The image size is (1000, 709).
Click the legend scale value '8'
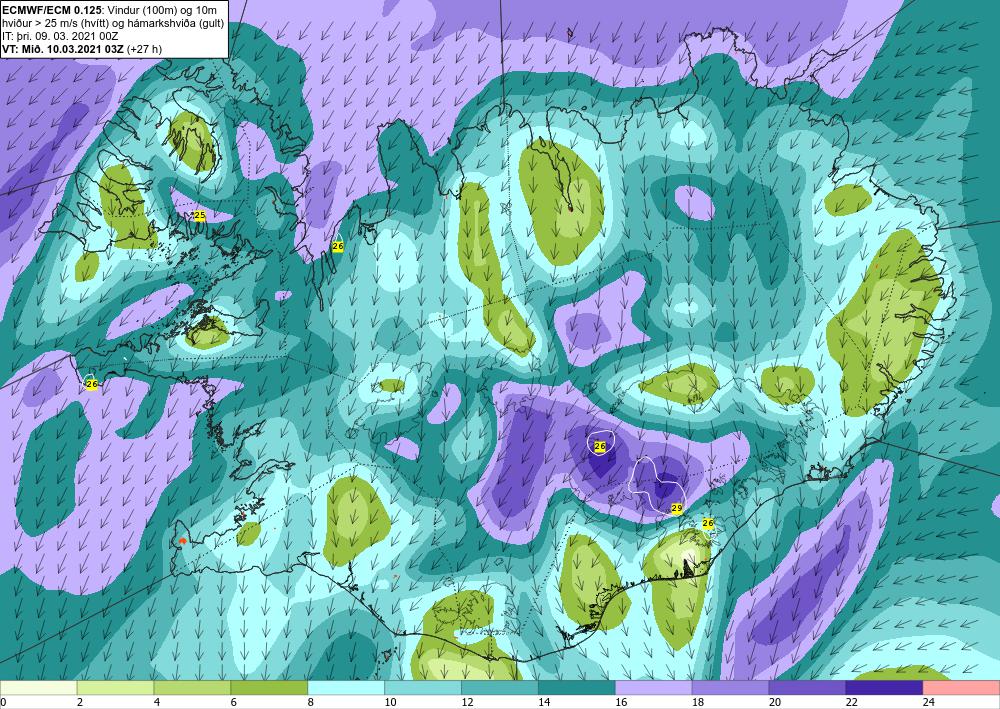click(311, 702)
